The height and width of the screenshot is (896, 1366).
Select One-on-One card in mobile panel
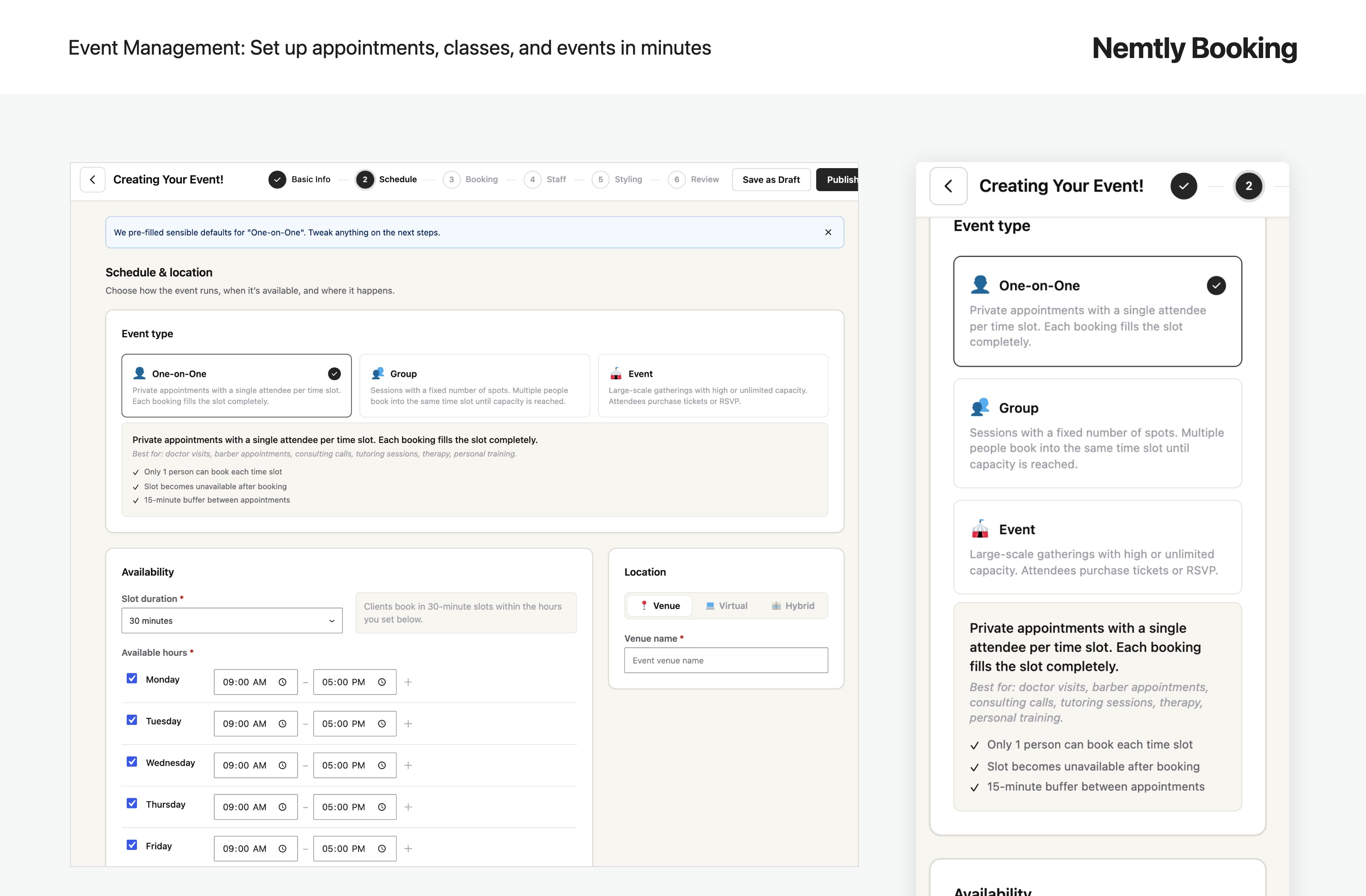[1097, 311]
